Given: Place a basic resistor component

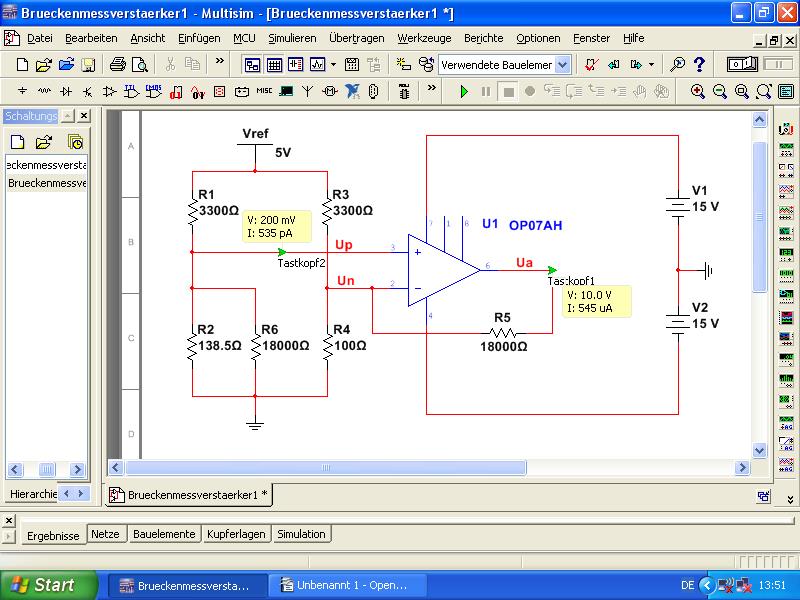Looking at the screenshot, I should click(x=44, y=91).
